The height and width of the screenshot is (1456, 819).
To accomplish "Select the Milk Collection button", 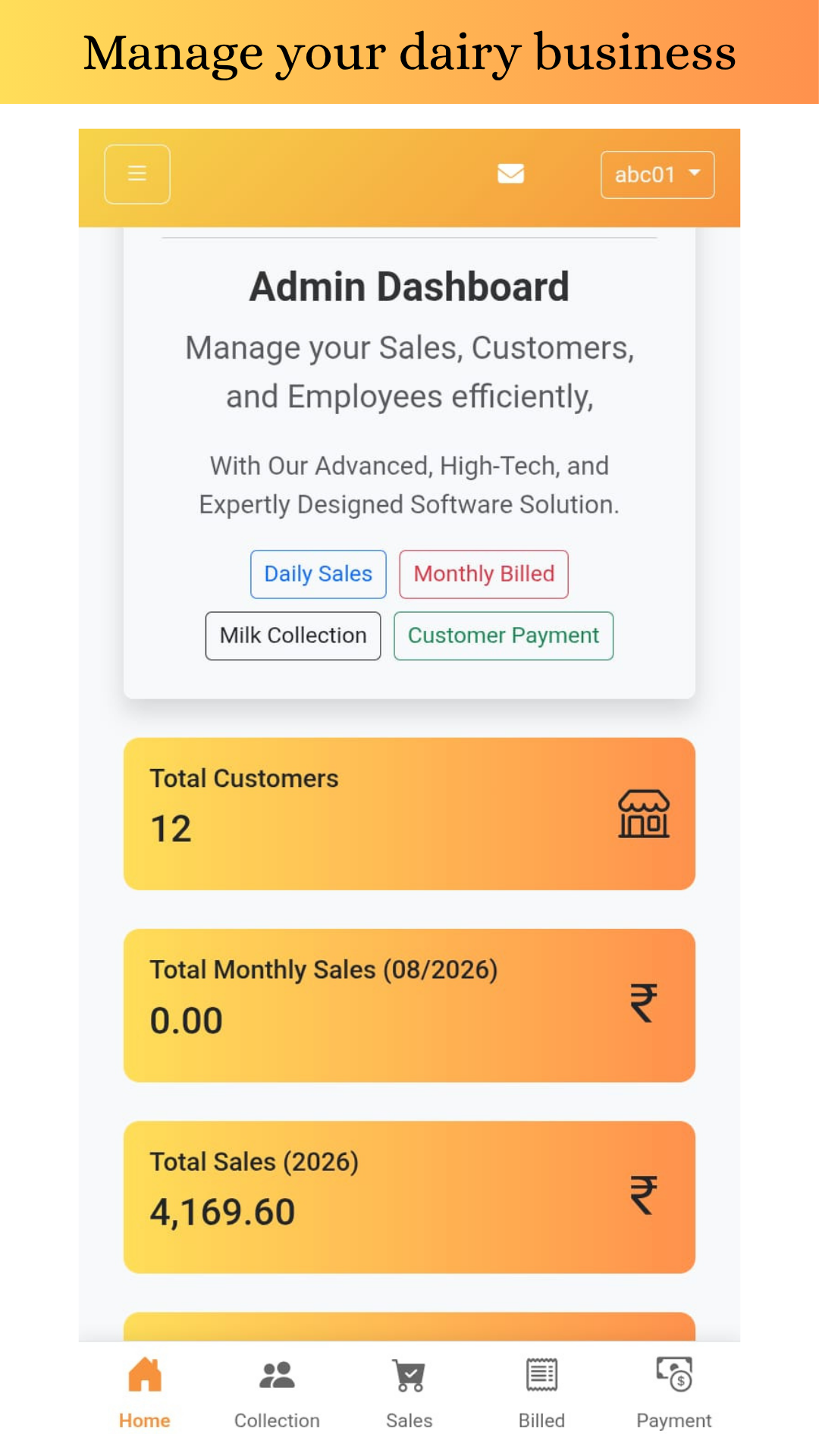I will point(293,635).
